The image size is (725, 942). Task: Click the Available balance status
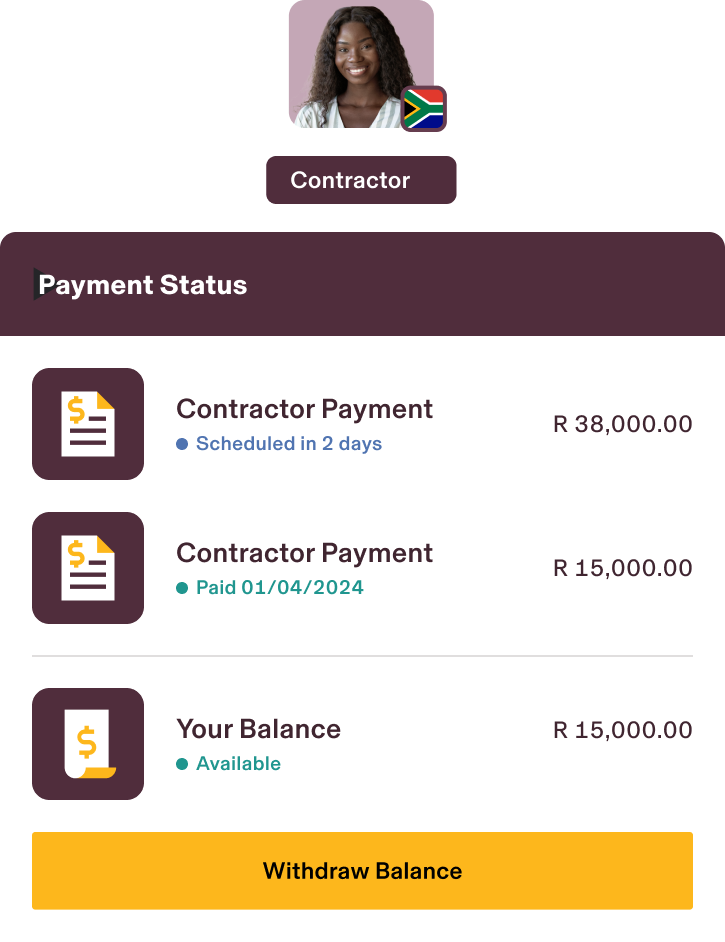(x=238, y=764)
